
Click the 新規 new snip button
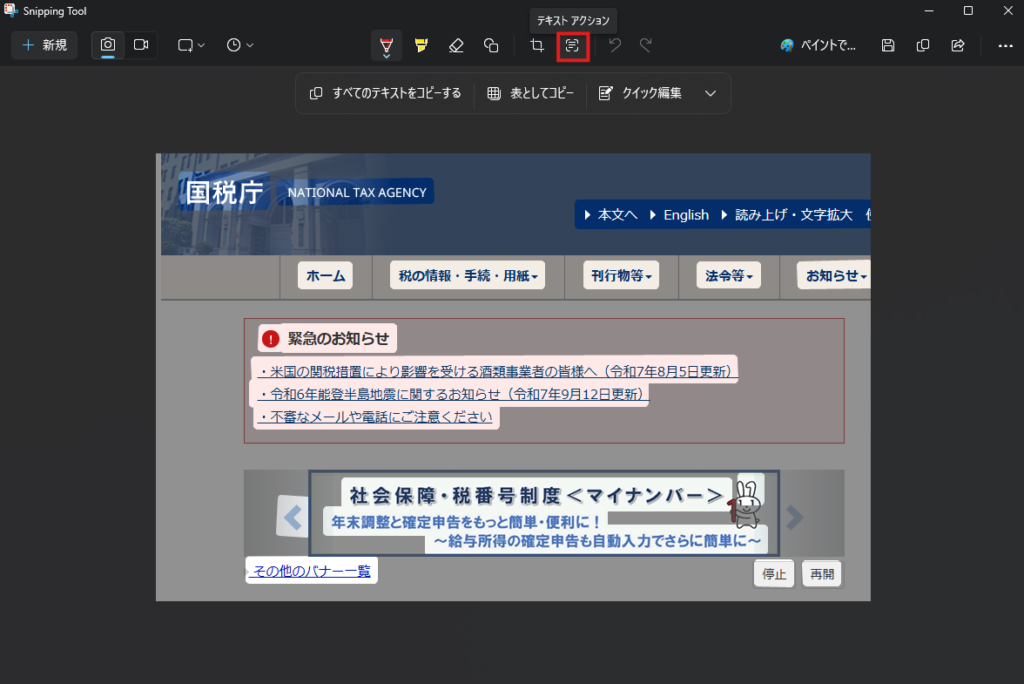(44, 45)
